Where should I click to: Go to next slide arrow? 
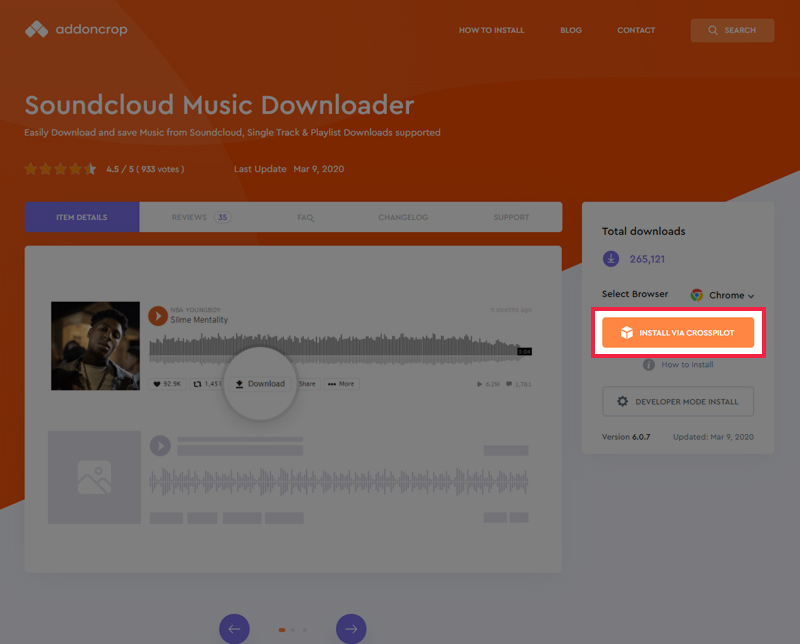coord(351,629)
